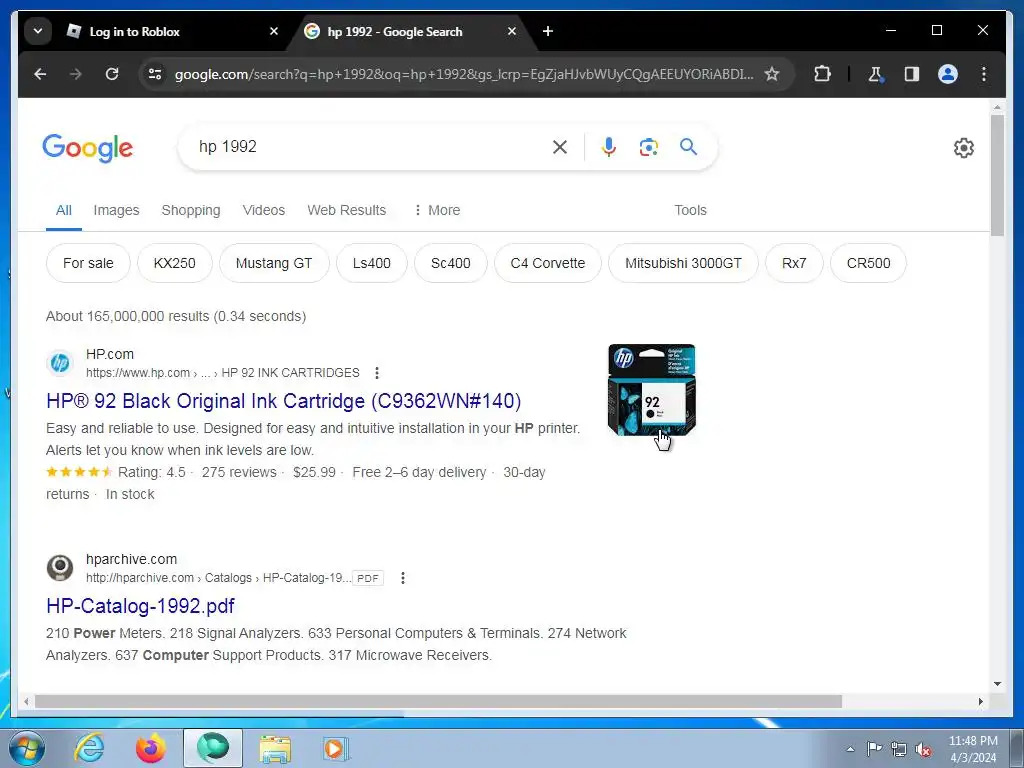Apply the Mustang GT chip

coord(274,263)
